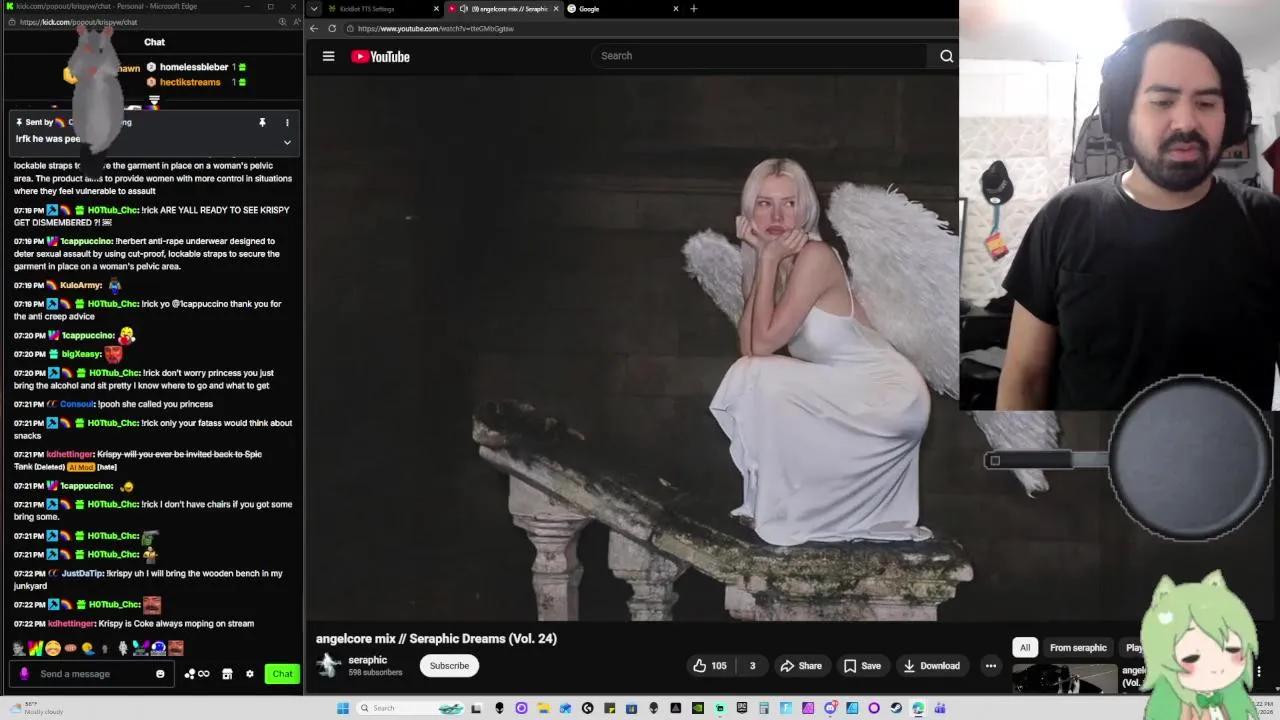Click the YouTube search magnifier button
The image size is (1280, 720).
(x=946, y=56)
